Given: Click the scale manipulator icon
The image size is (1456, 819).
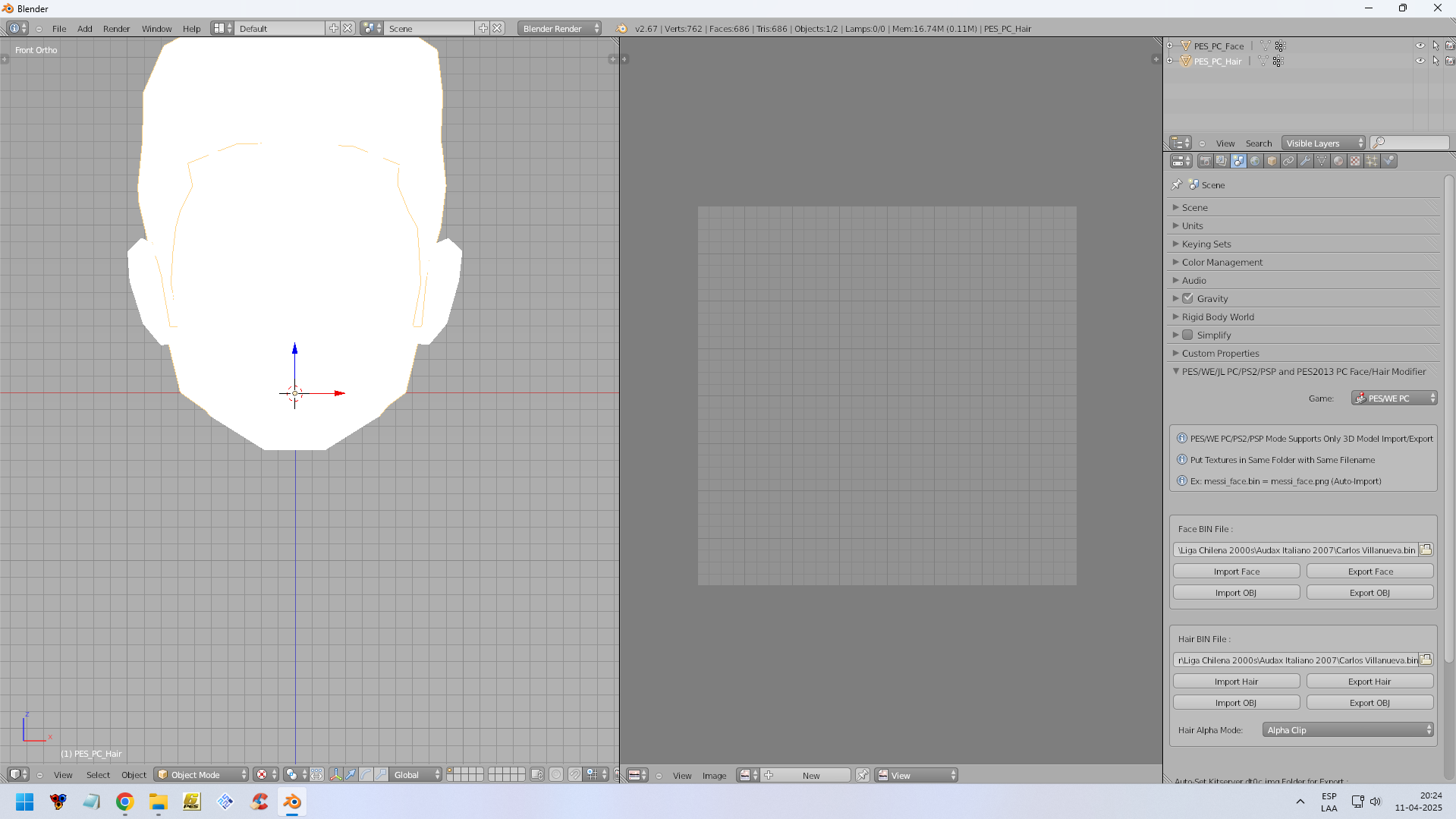Looking at the screenshot, I should tap(381, 774).
